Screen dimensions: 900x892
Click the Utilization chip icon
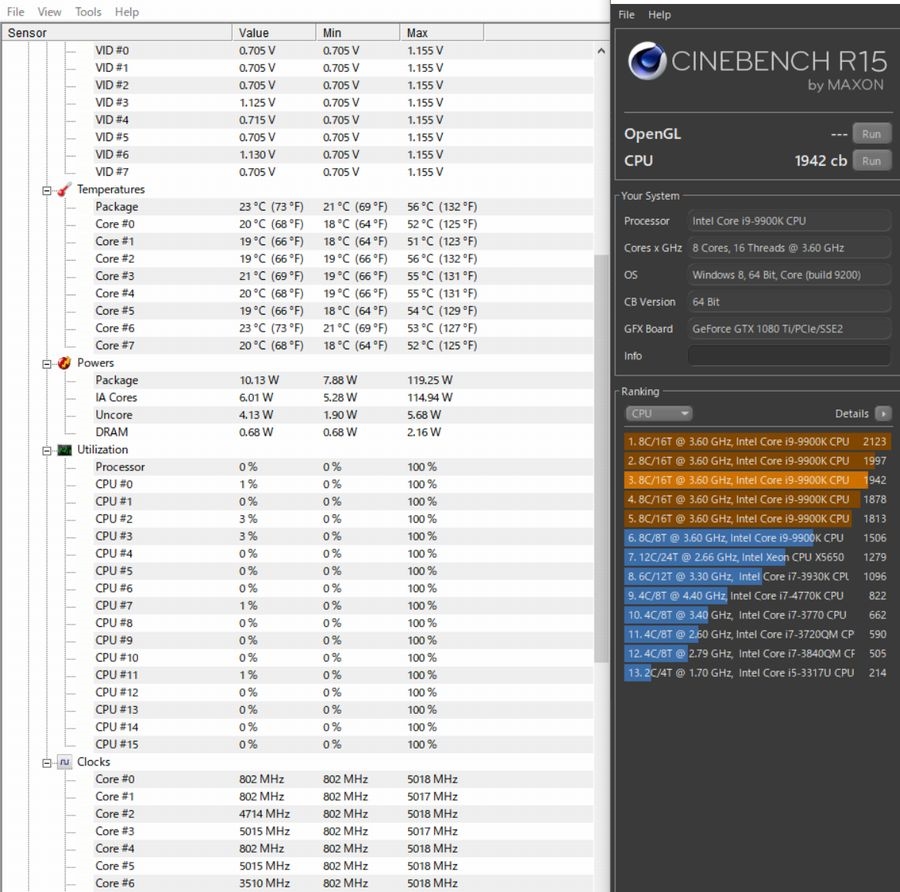click(64, 449)
